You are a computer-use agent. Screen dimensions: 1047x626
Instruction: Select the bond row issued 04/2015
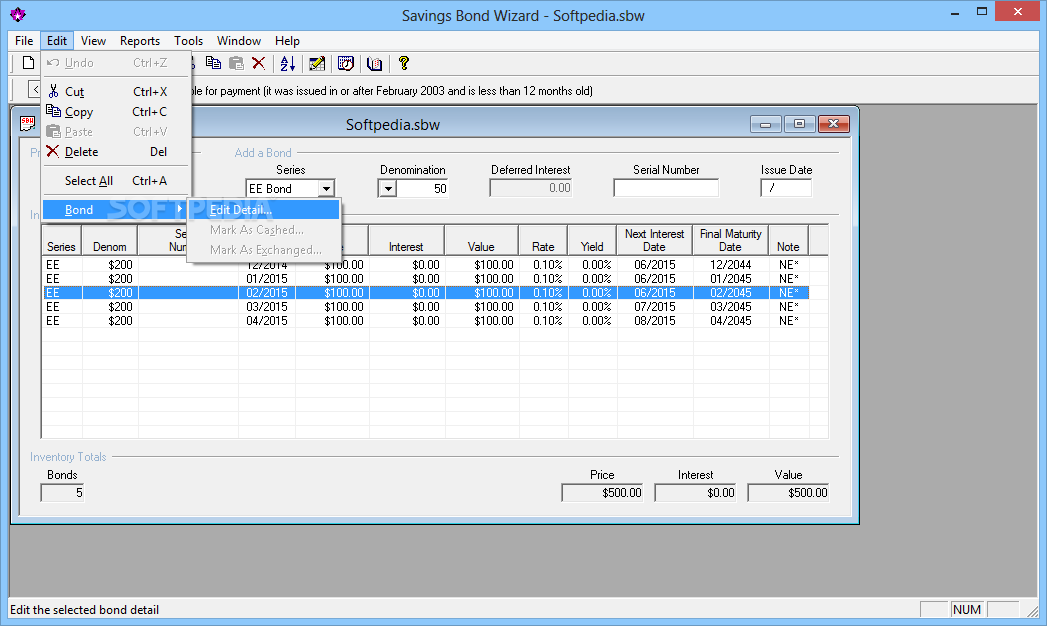(x=426, y=321)
